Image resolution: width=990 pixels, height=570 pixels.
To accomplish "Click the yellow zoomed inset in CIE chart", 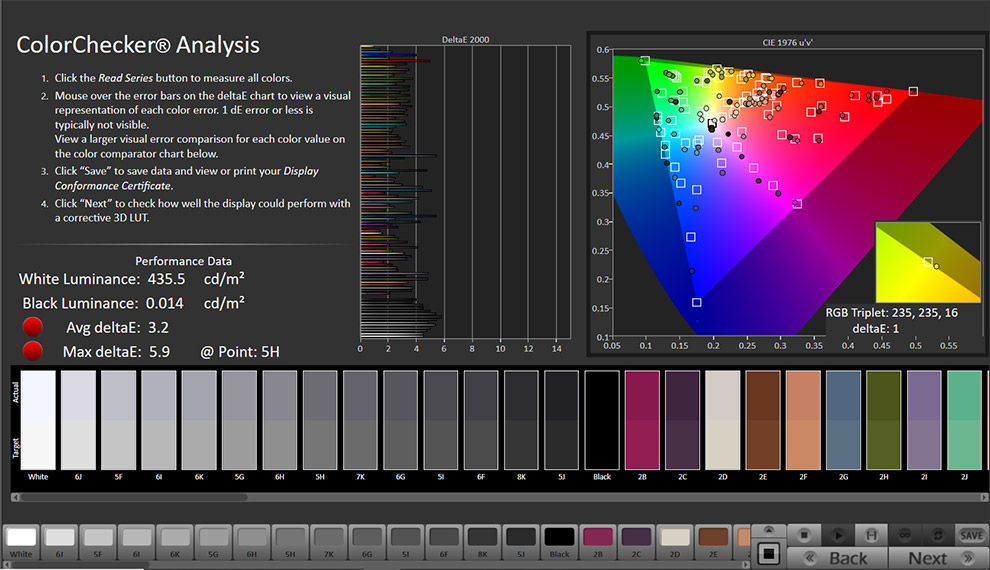I will (x=927, y=262).
